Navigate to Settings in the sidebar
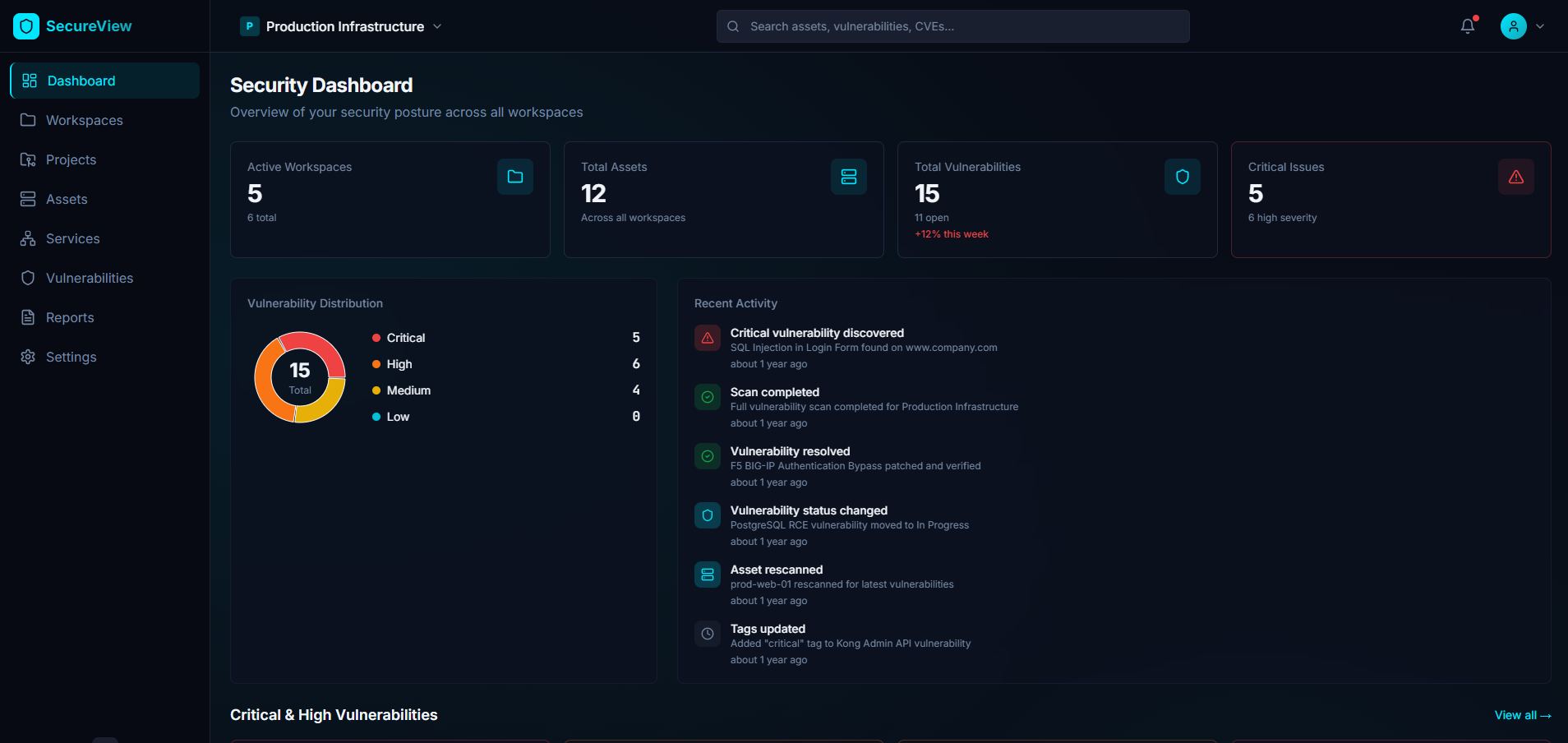The image size is (1568, 743). (x=71, y=357)
